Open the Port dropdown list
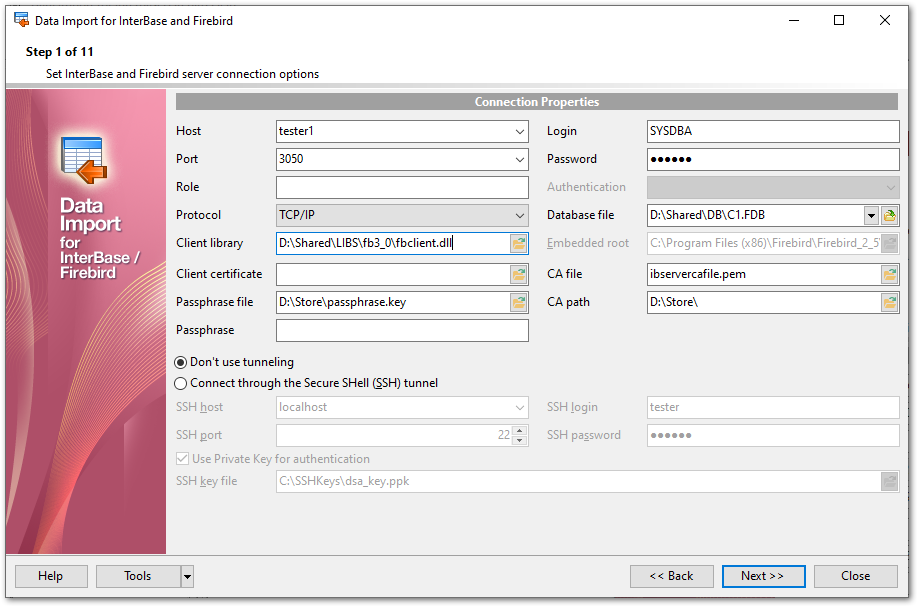Image resolution: width=918 pixels, height=607 pixels. [520, 159]
